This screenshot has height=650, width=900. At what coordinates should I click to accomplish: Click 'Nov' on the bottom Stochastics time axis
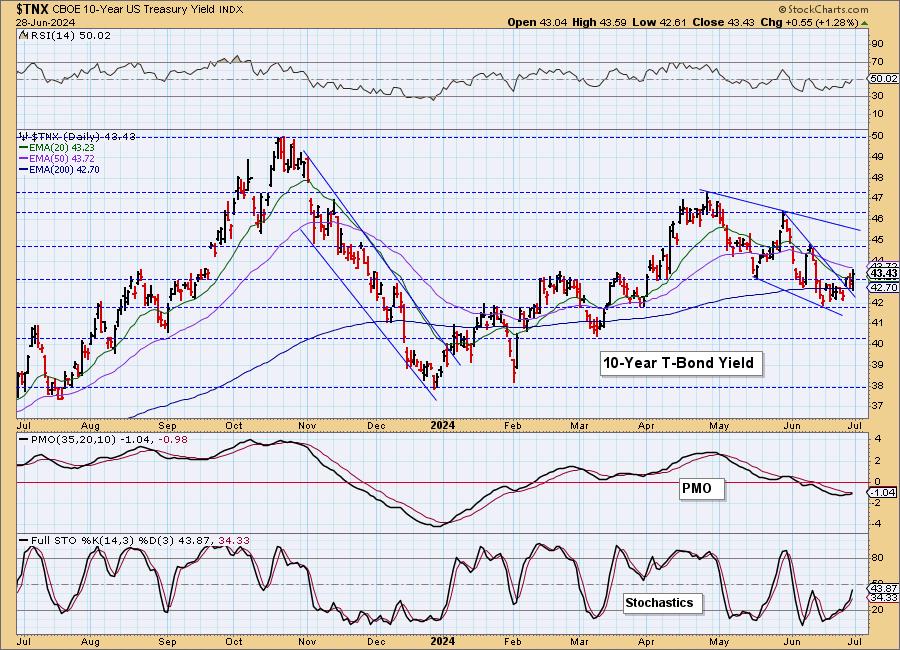pyautogui.click(x=308, y=641)
